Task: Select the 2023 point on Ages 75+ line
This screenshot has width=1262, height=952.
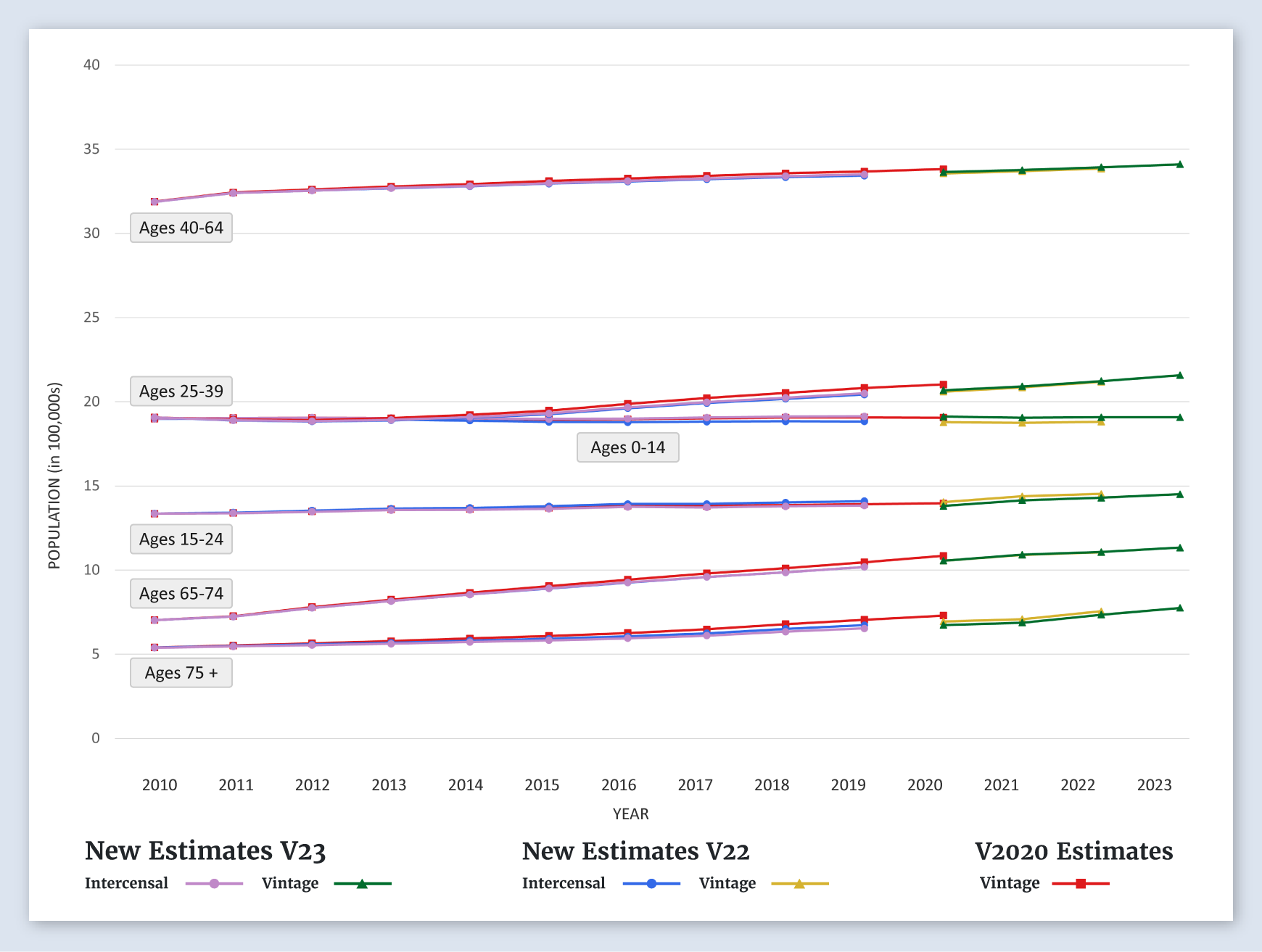Action: click(1179, 608)
